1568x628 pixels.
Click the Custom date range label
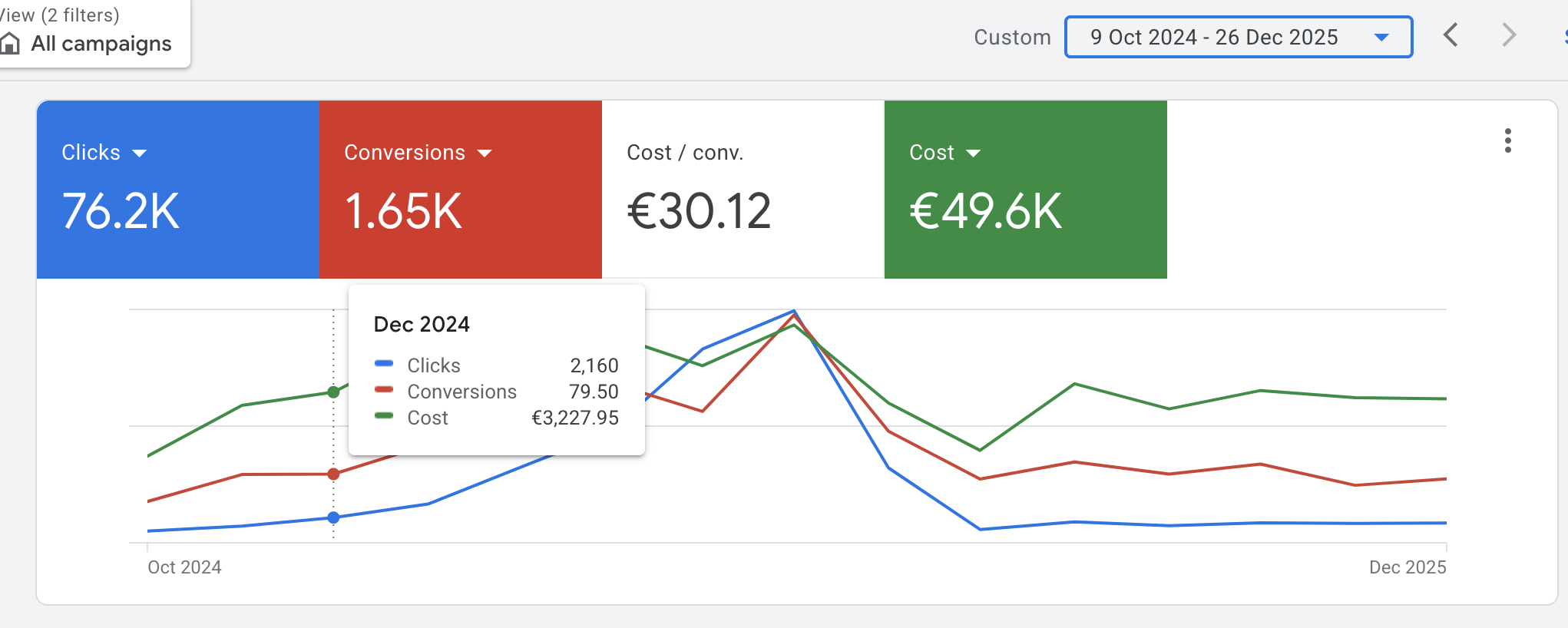(1011, 37)
